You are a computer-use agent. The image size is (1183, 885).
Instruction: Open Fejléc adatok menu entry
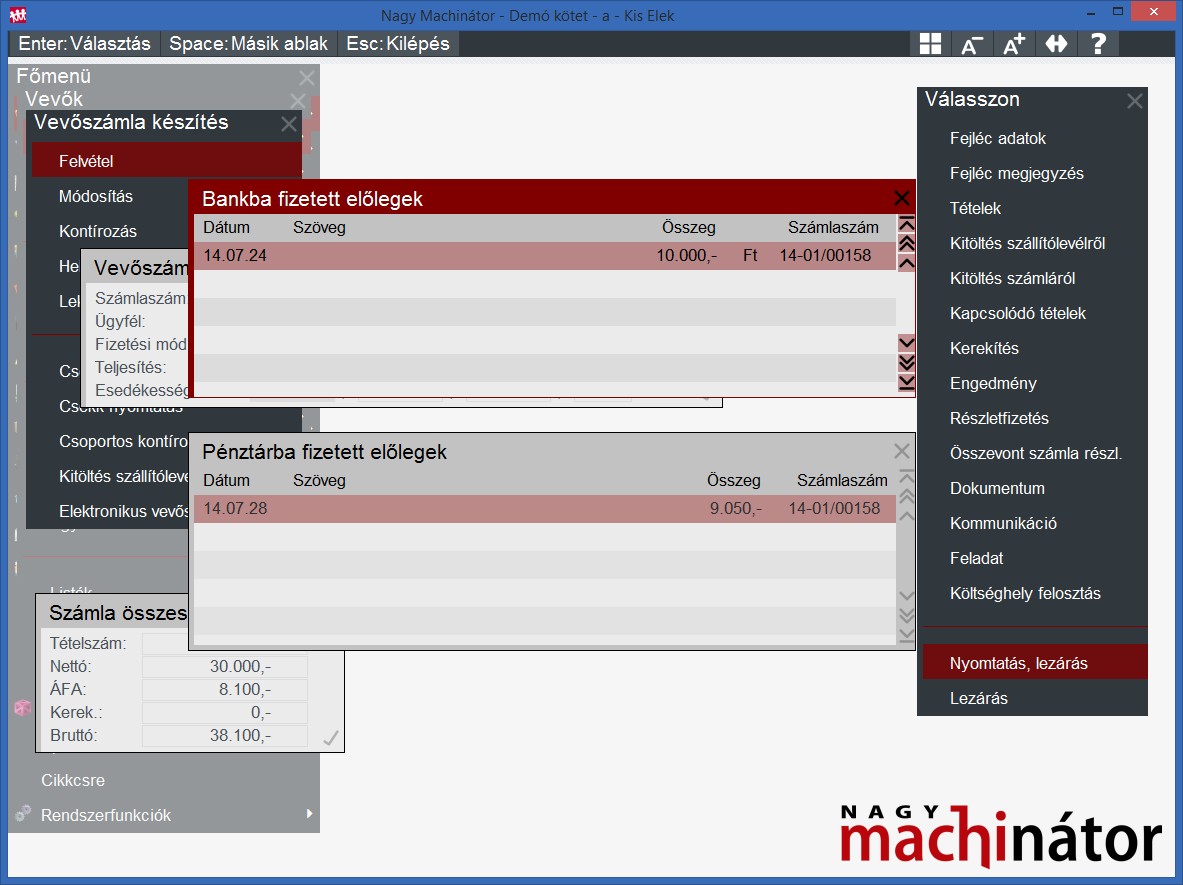(997, 138)
